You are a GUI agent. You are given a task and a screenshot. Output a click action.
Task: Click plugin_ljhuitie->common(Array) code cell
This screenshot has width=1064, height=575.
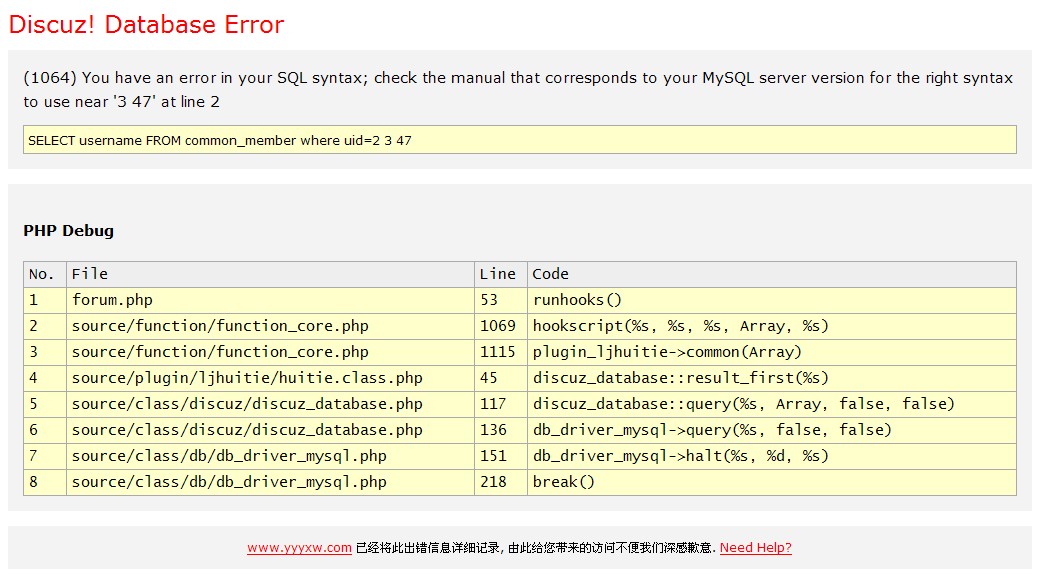click(x=772, y=352)
